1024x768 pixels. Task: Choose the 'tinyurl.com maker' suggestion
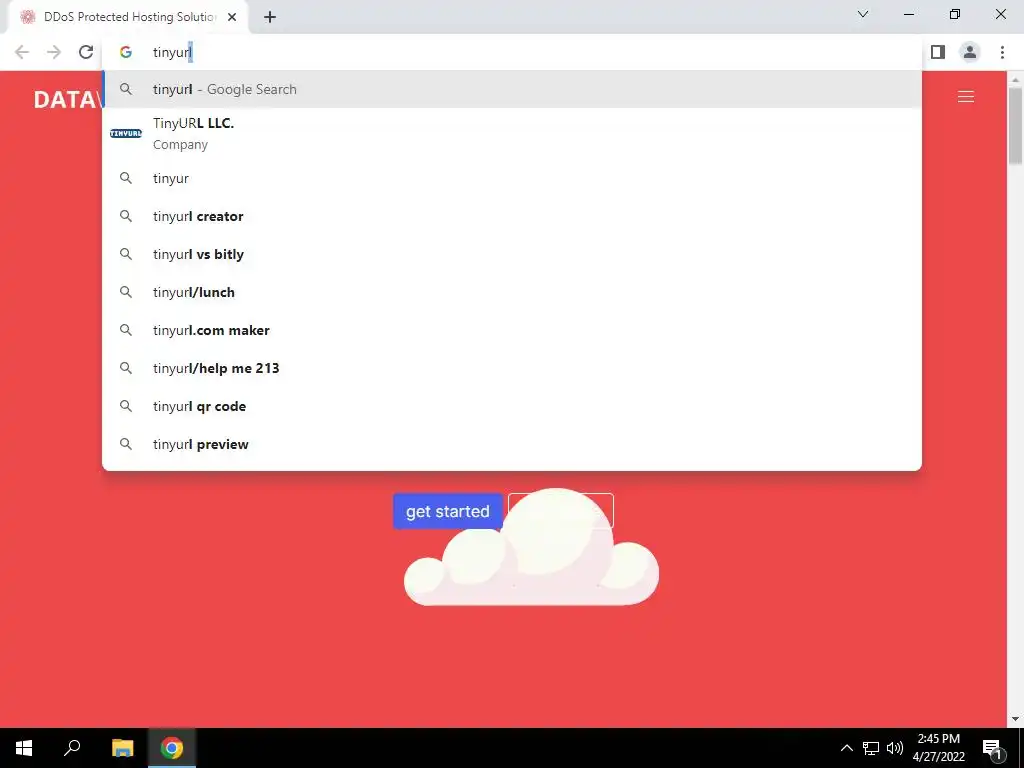click(512, 330)
